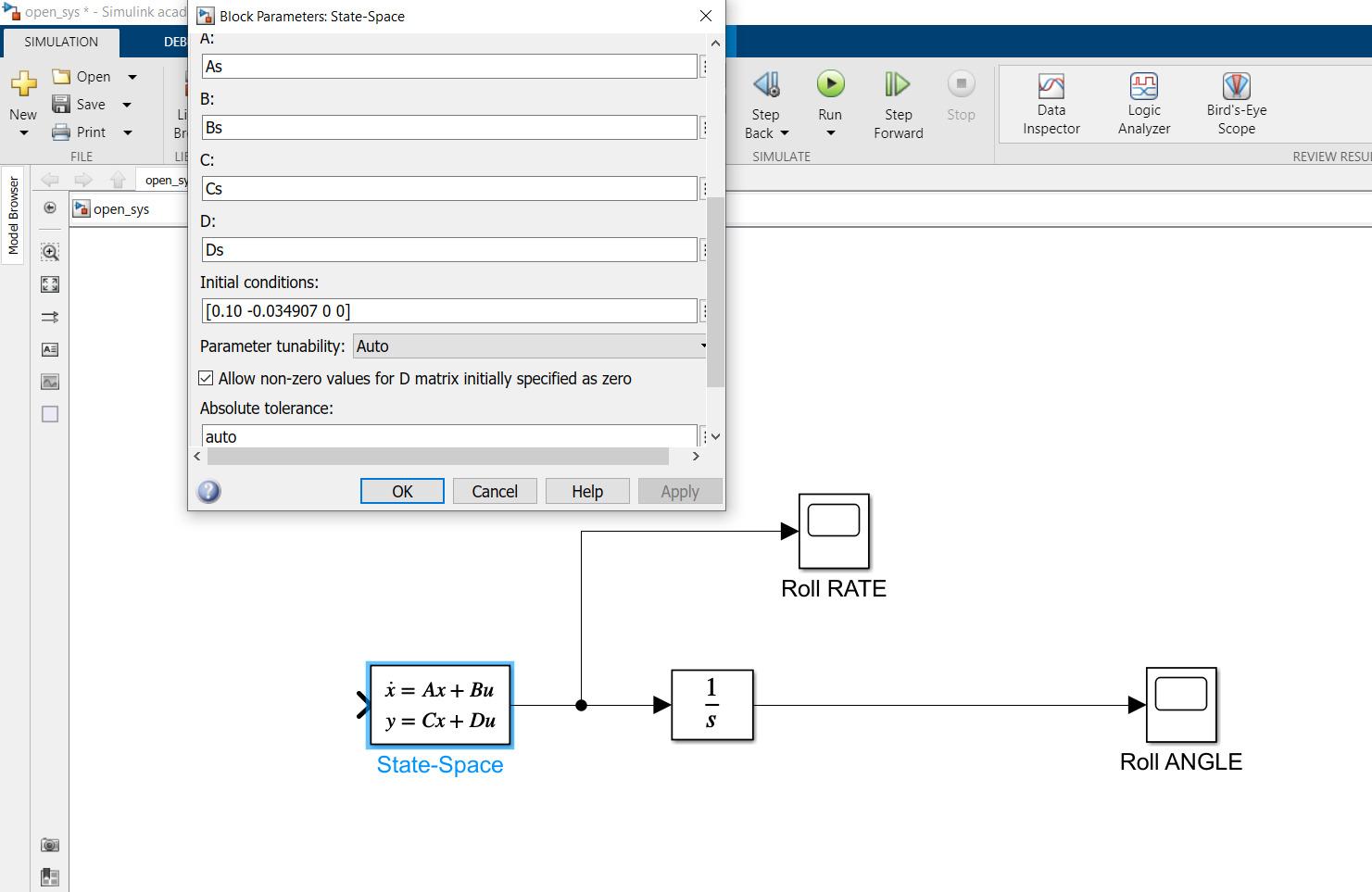Apply the State-Space block parameters

coord(680,491)
